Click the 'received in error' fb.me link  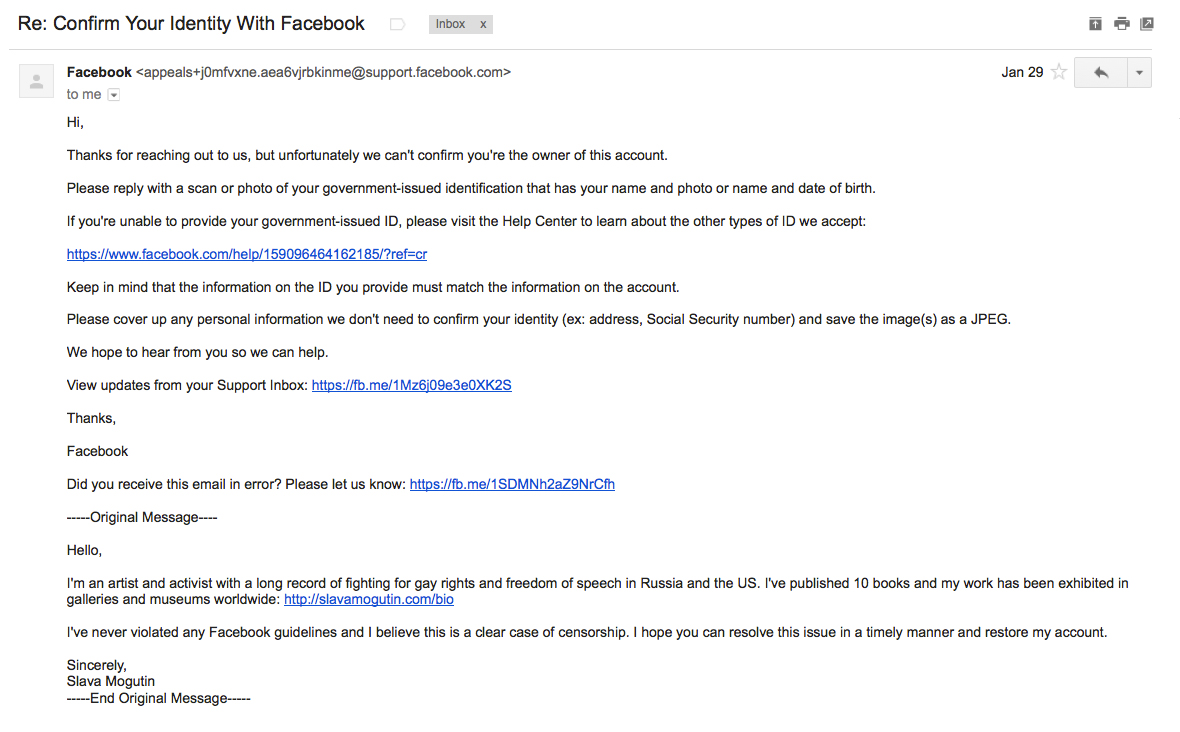(x=512, y=484)
